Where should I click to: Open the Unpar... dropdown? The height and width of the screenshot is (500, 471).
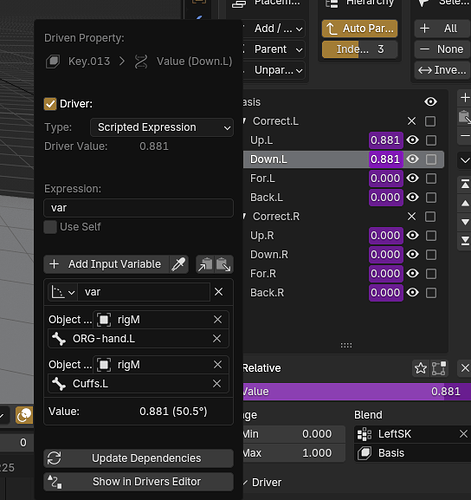coord(274,70)
